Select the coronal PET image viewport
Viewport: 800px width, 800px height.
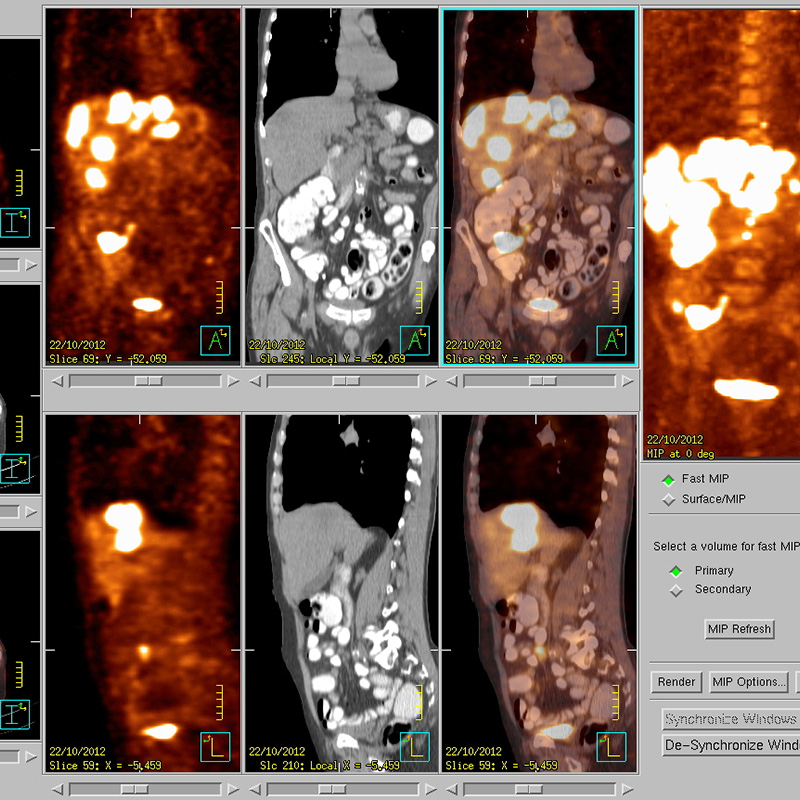(x=143, y=187)
